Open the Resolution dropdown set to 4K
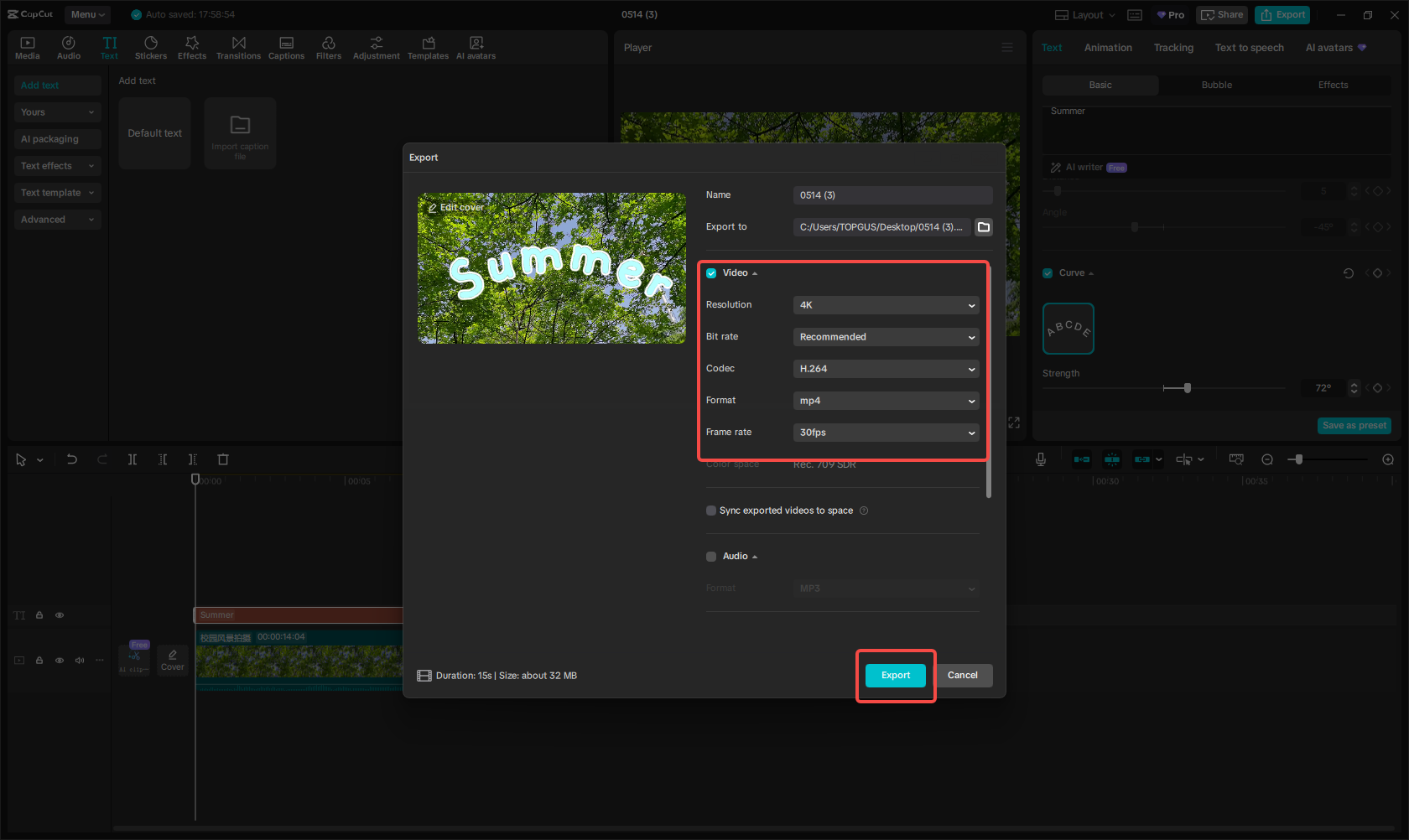The image size is (1409, 840). coord(886,305)
